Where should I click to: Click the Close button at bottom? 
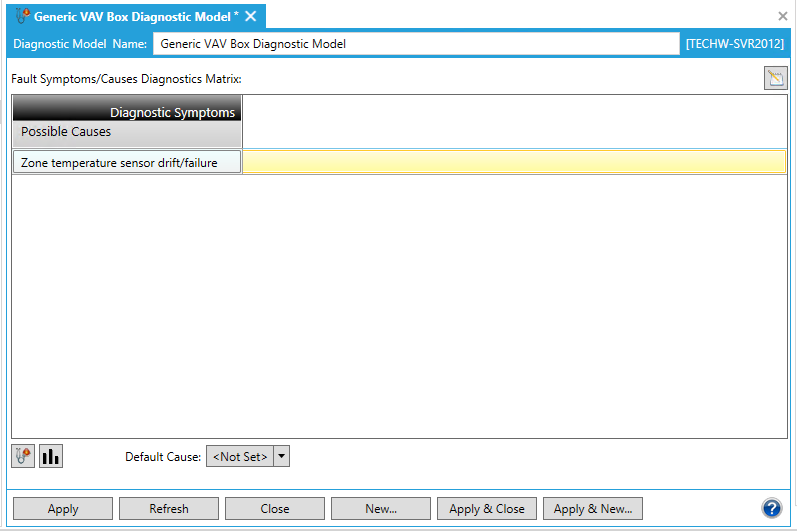coord(275,508)
